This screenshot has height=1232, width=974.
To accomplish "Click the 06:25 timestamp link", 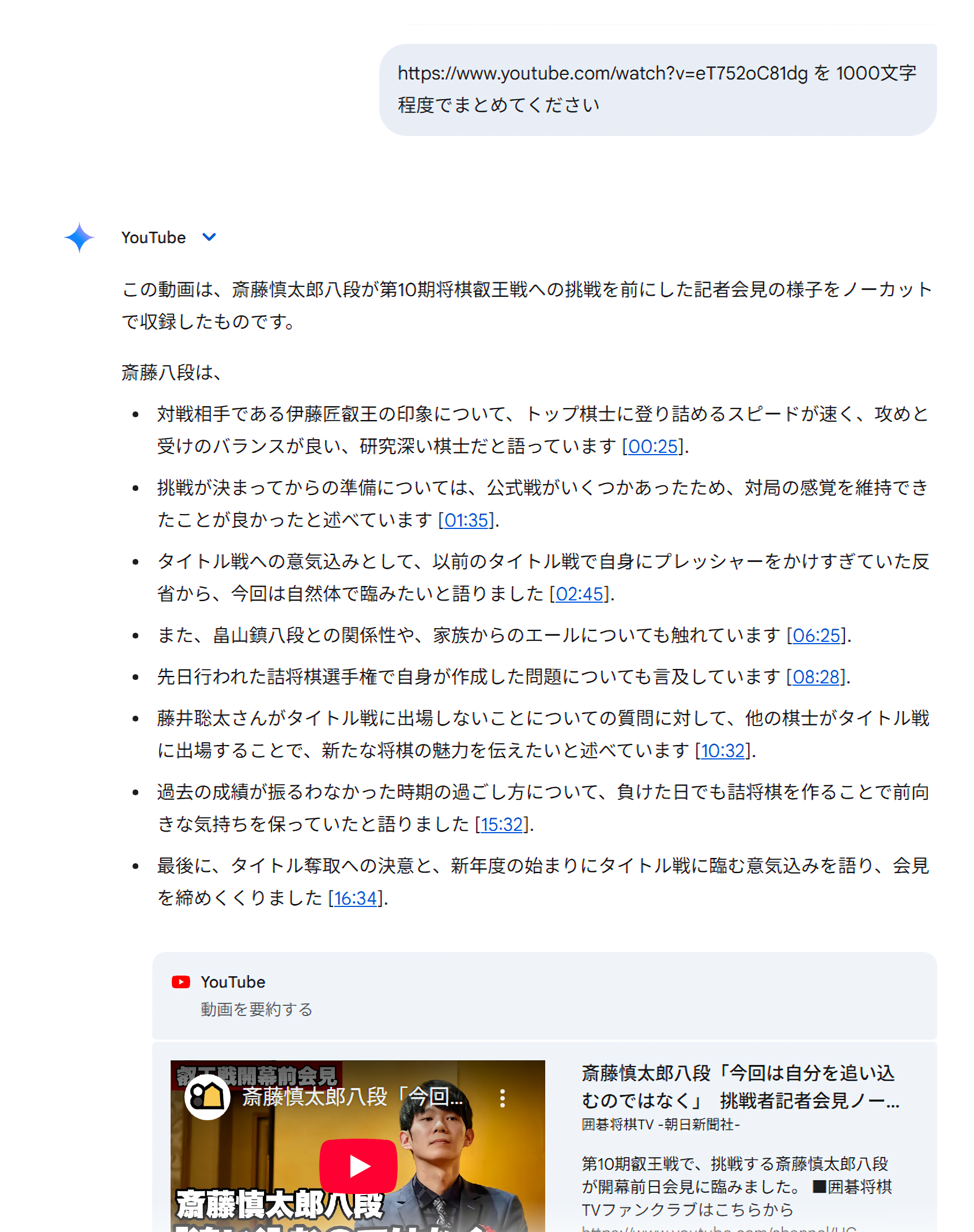I will (816, 636).
